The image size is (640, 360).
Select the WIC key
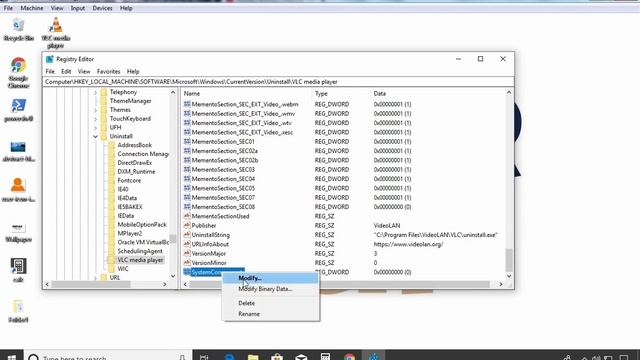coord(123,269)
